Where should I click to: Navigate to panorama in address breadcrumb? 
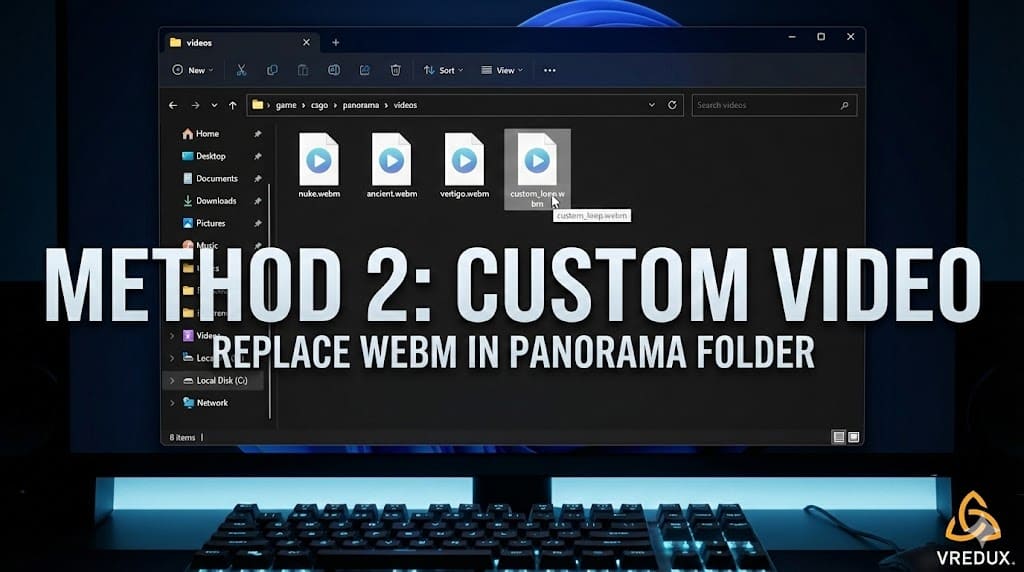(360, 105)
